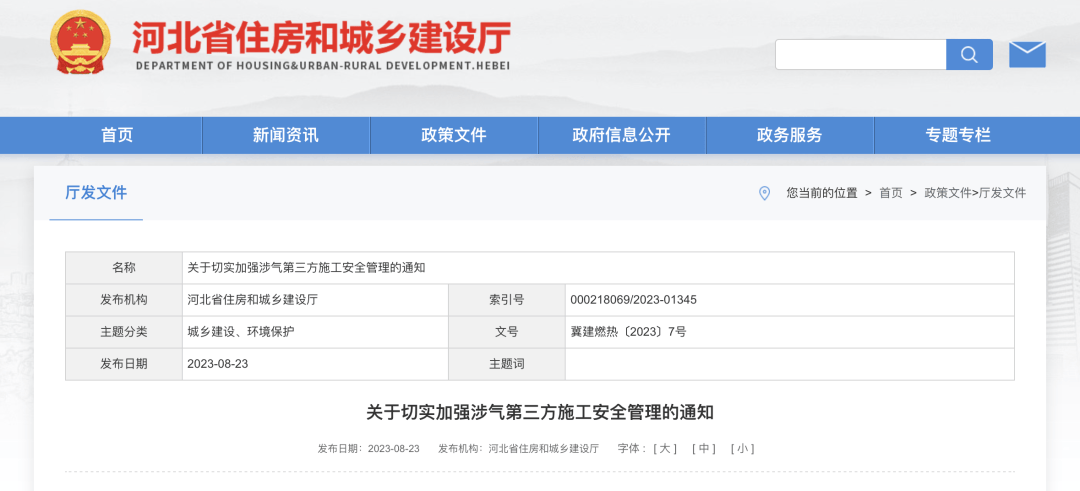1080x491 pixels.
Task: Open the 首页 navigation tab
Action: click(x=117, y=135)
